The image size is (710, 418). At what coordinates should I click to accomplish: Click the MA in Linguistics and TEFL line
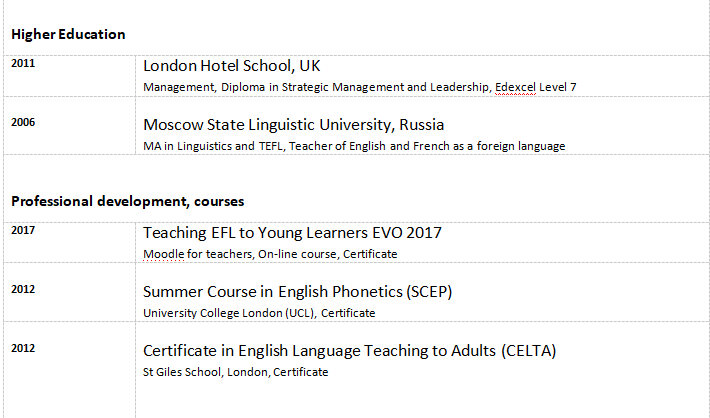point(354,146)
